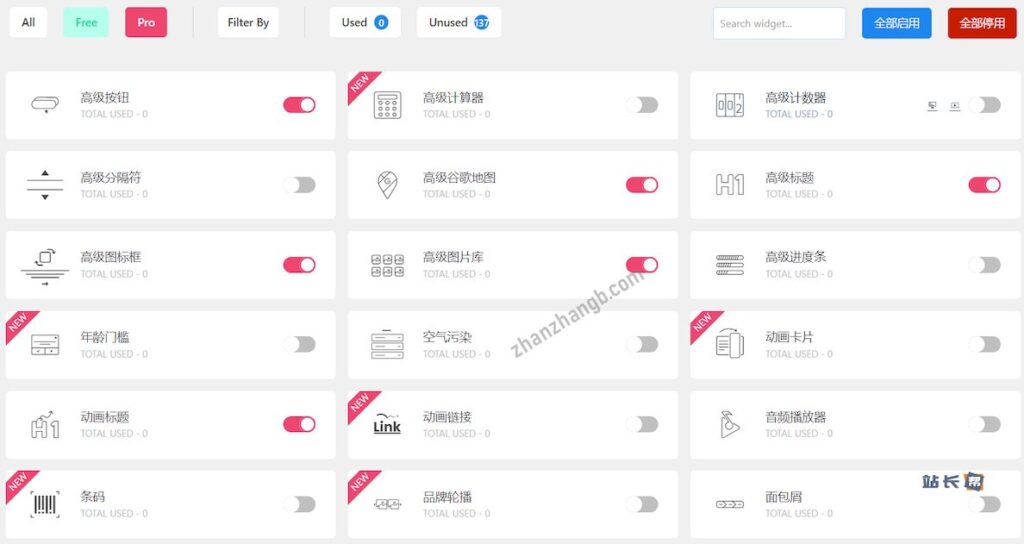Click the 高级分隔符 divider icon

45,185
